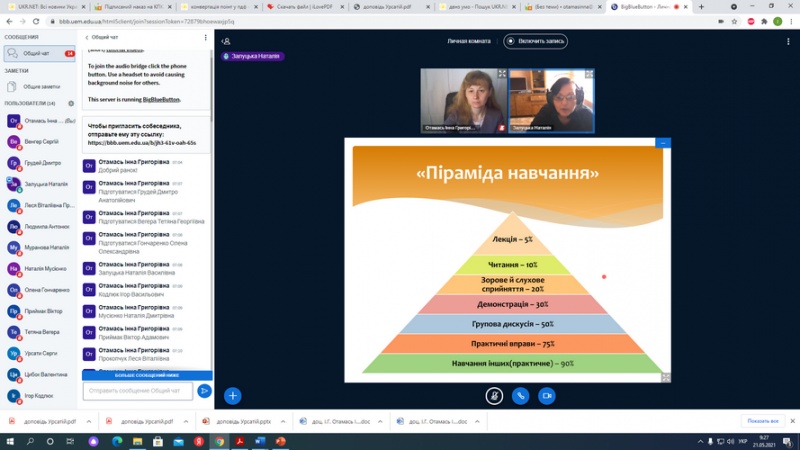Unmute microphone in bottom meeting controls
The image size is (800, 450).
(x=494, y=396)
